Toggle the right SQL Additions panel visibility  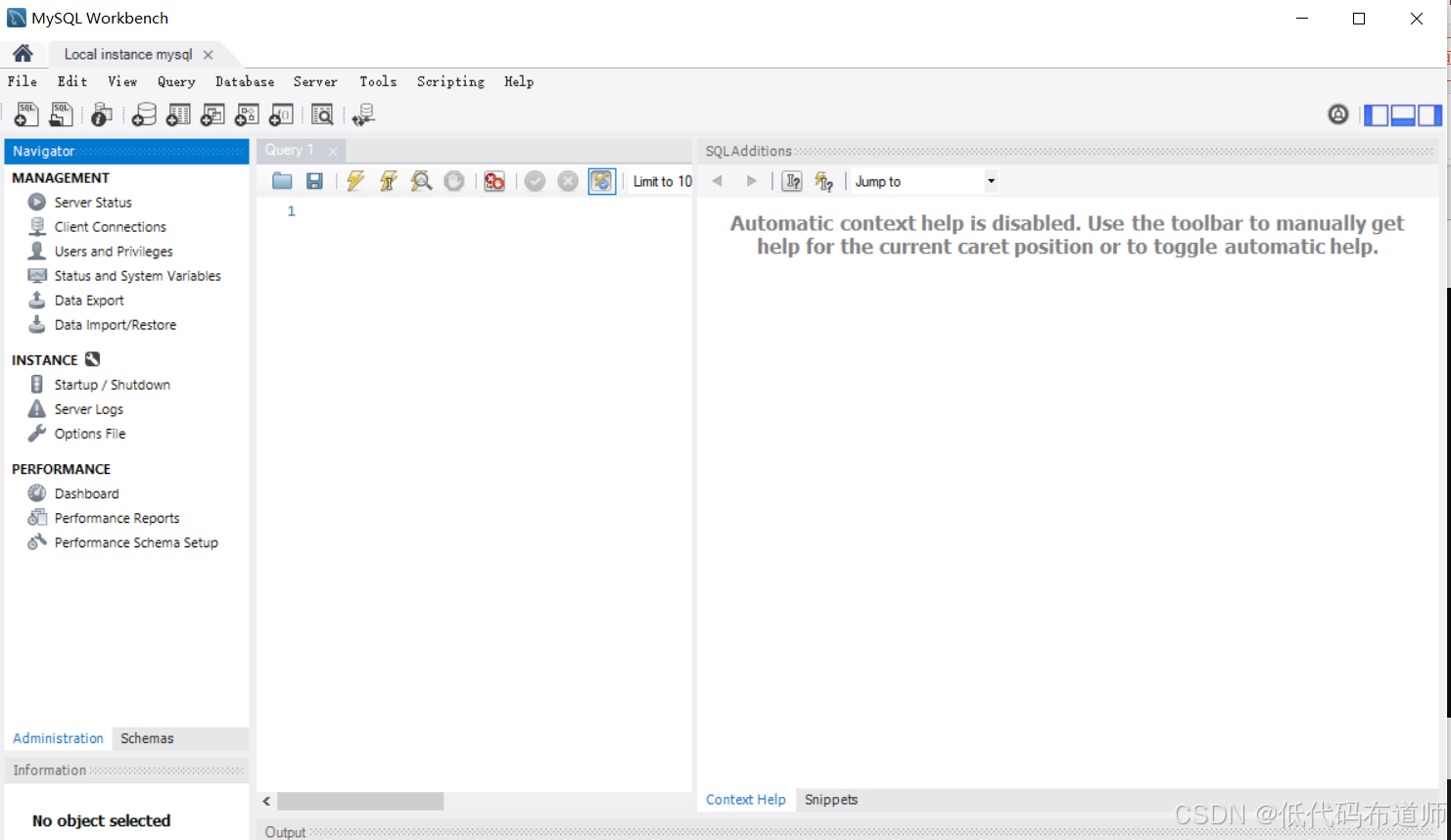(1429, 116)
